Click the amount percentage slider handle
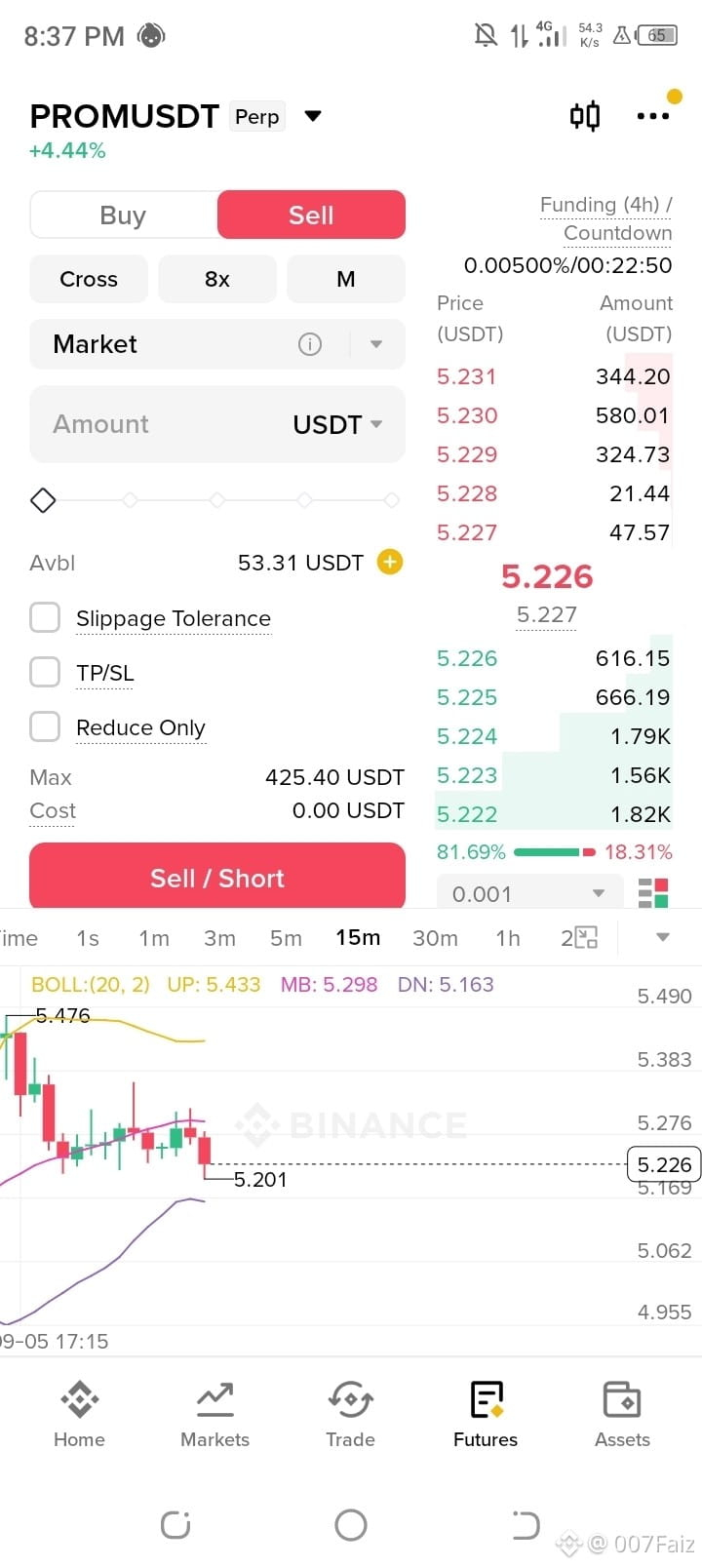This screenshot has height=1568, width=702. [43, 500]
